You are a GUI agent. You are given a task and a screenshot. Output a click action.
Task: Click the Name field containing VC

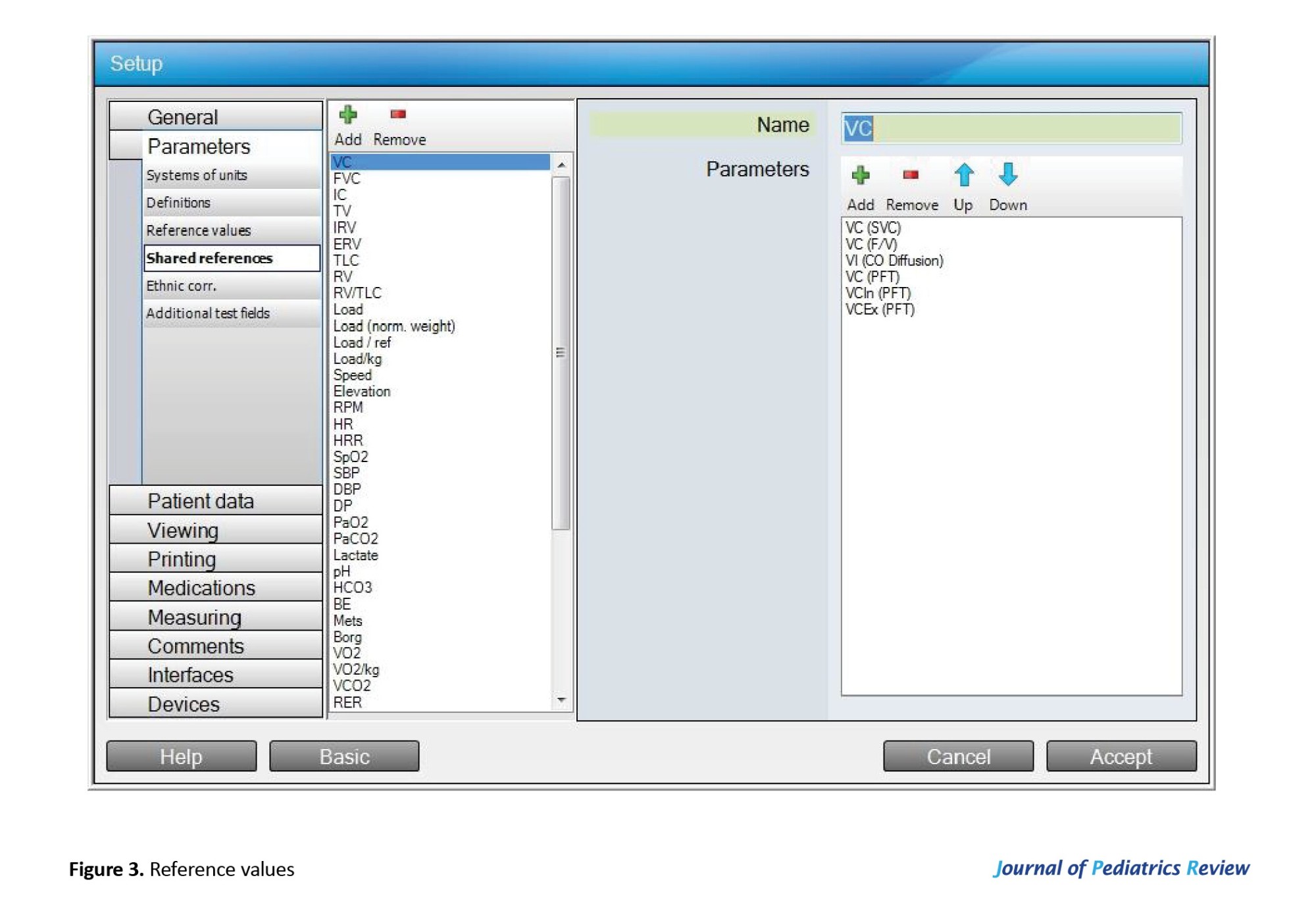pos(1011,128)
